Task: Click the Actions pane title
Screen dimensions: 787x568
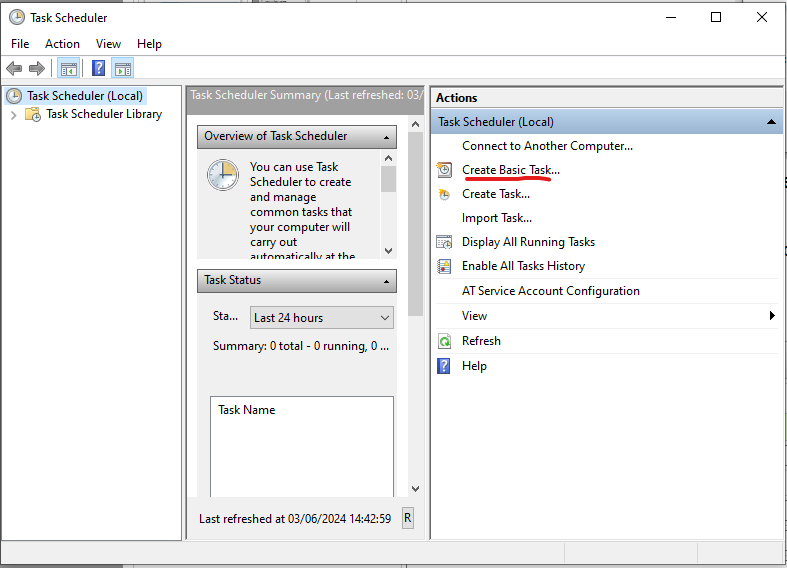Action: (456, 98)
